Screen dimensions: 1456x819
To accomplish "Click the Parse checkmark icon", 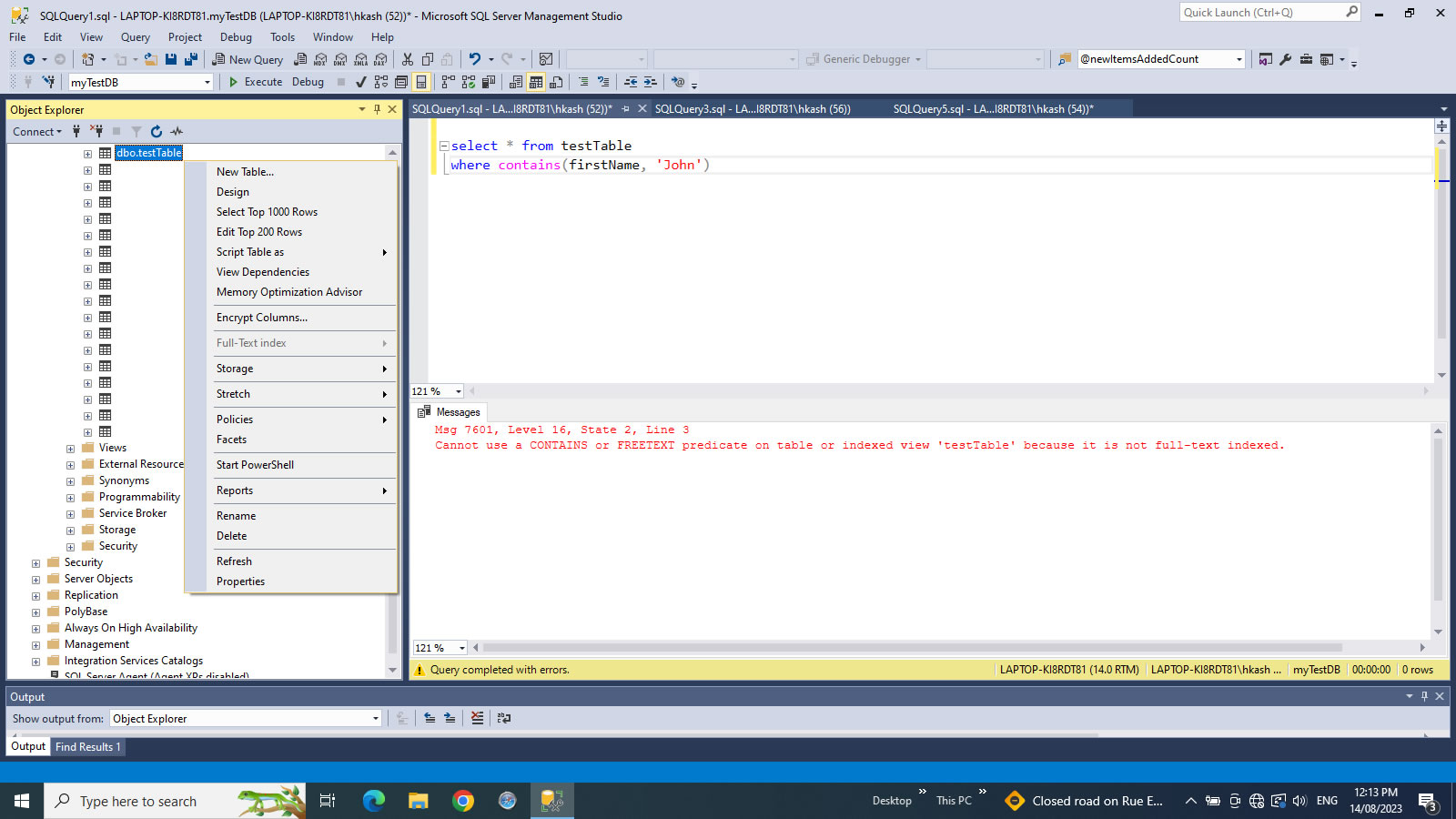I will pyautogui.click(x=361, y=82).
